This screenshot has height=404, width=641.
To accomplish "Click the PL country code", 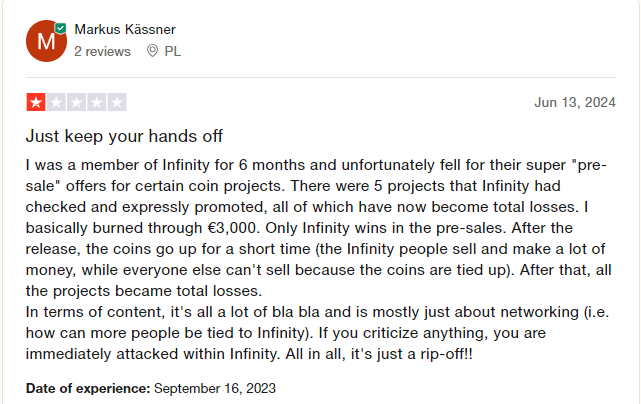I will tap(172, 50).
